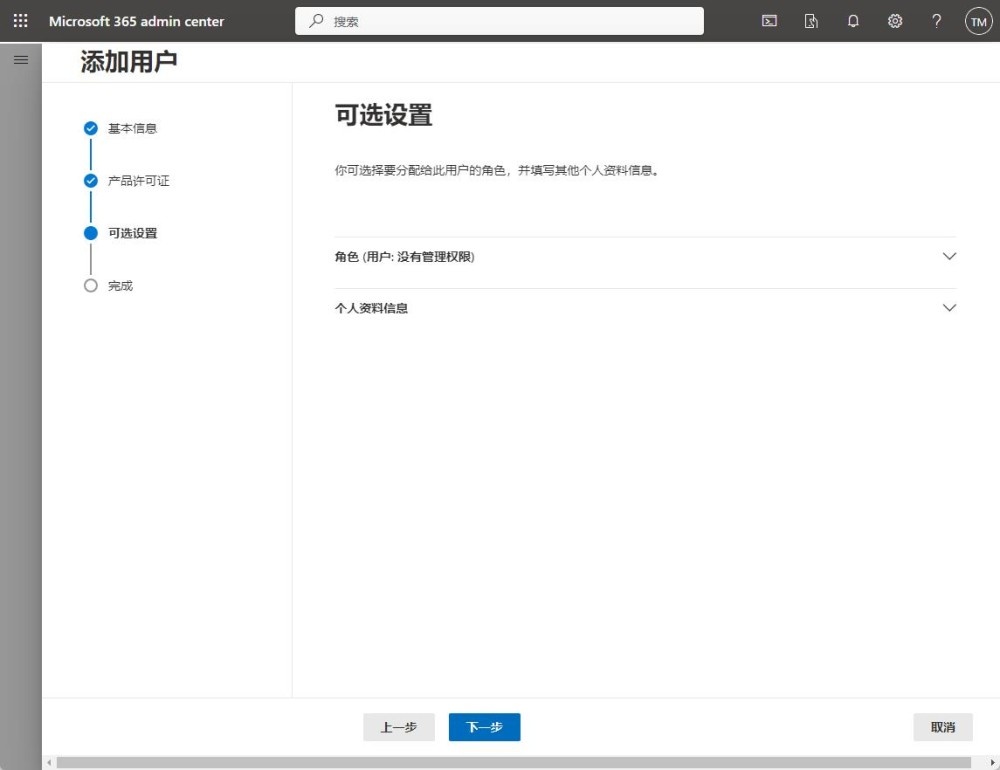
Task: Expand the 角色 section chevron
Action: click(949, 256)
